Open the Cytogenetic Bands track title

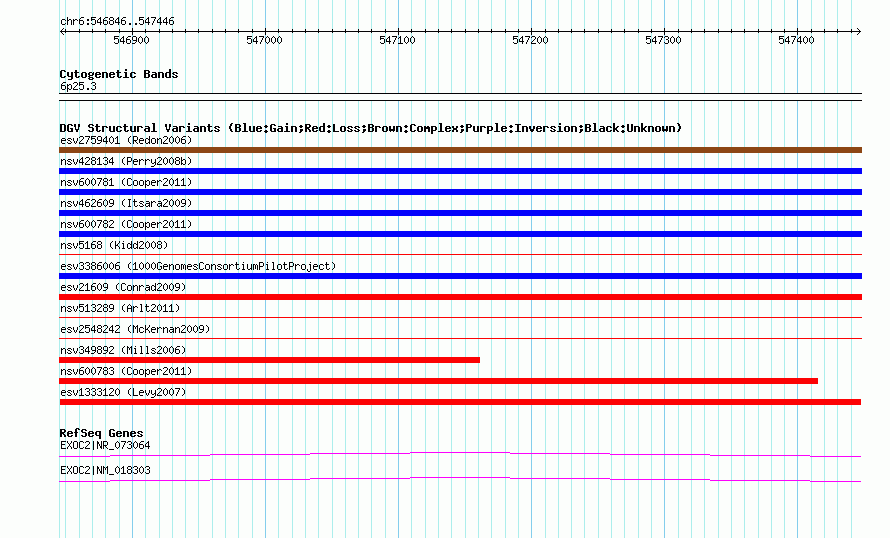119,74
